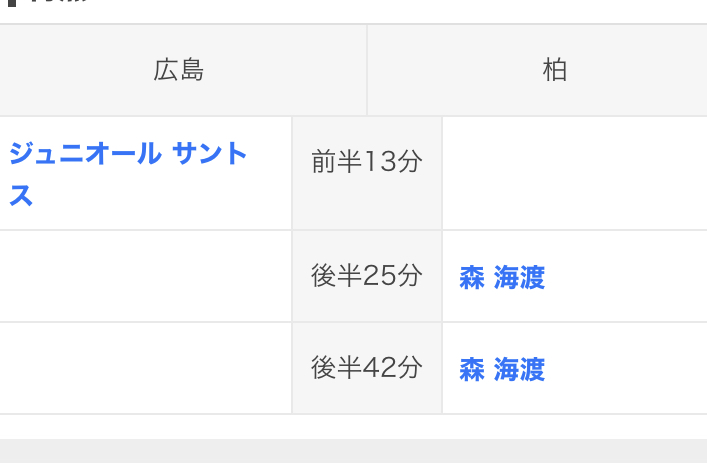Click 森 in the 後半42分 scorer link
Screen dimensions: 707x473
point(472,369)
